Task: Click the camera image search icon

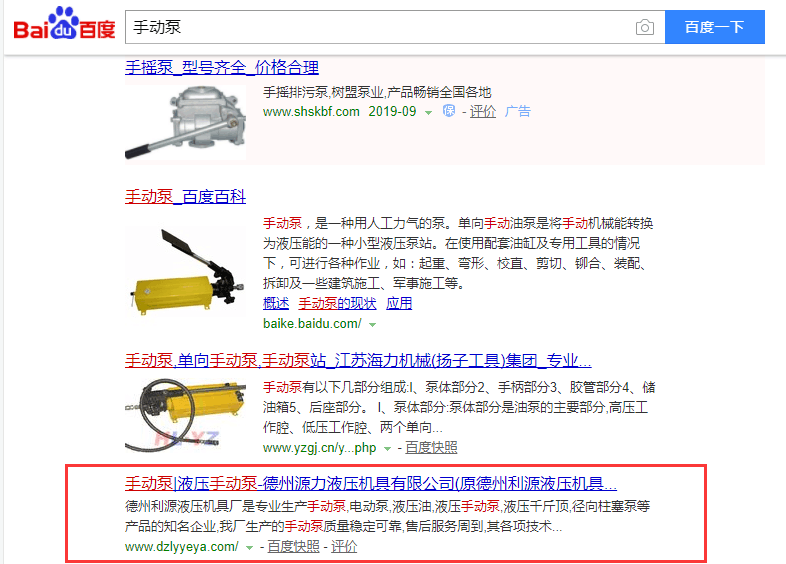Action: tap(645, 27)
